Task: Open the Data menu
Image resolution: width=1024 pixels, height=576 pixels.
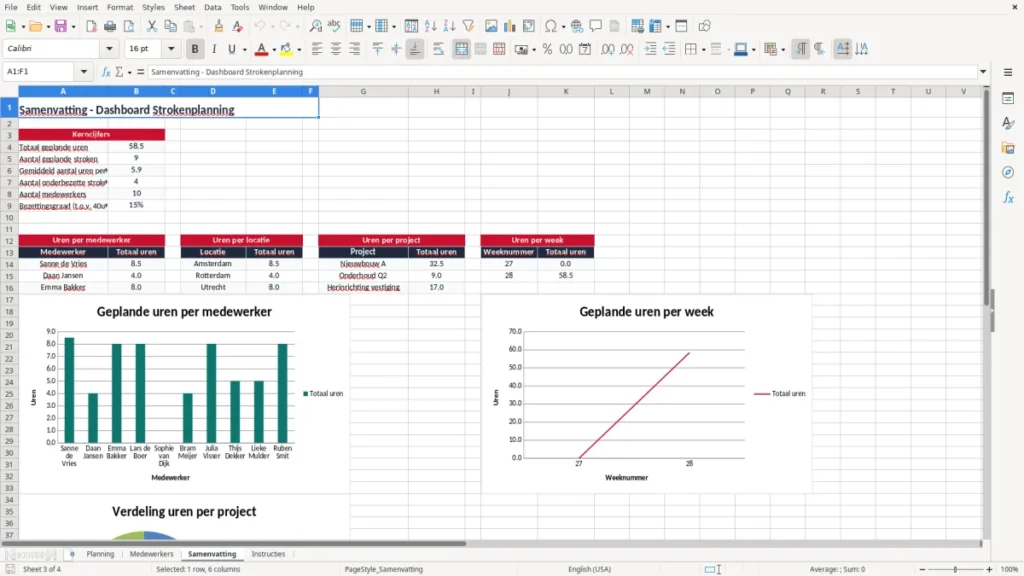Action: [x=212, y=7]
